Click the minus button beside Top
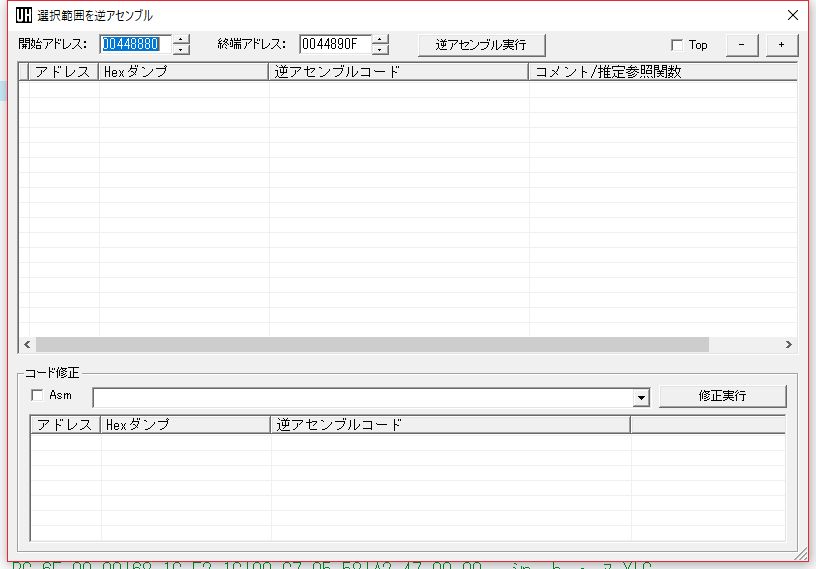Viewport: 816px width, 569px height. 742,45
